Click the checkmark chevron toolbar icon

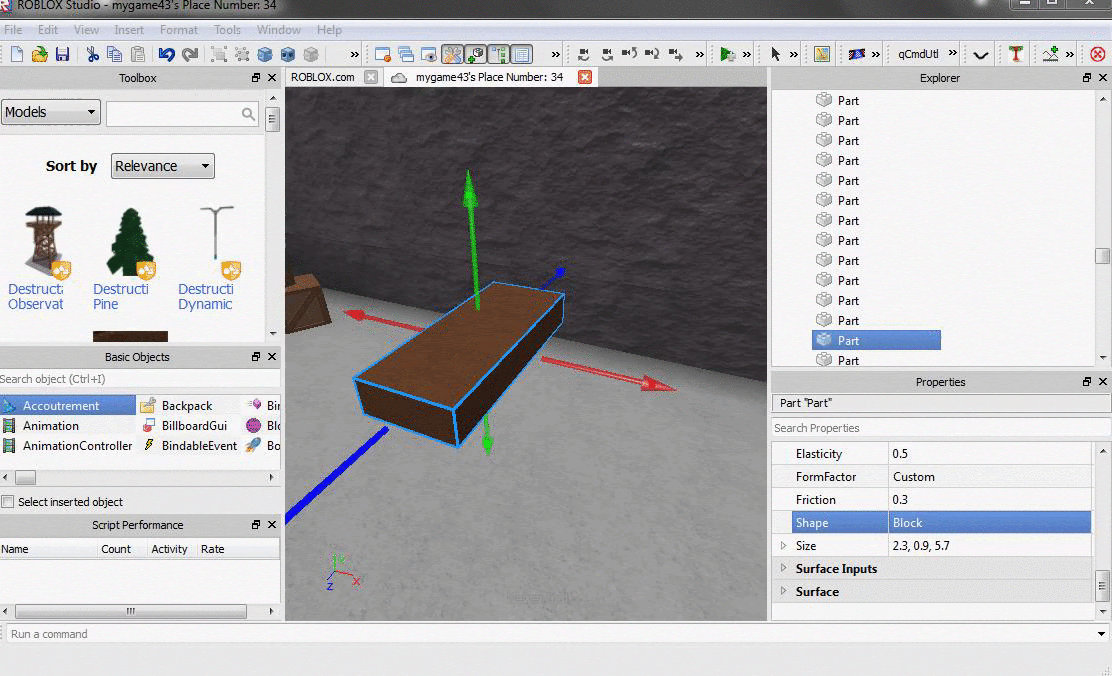(981, 55)
